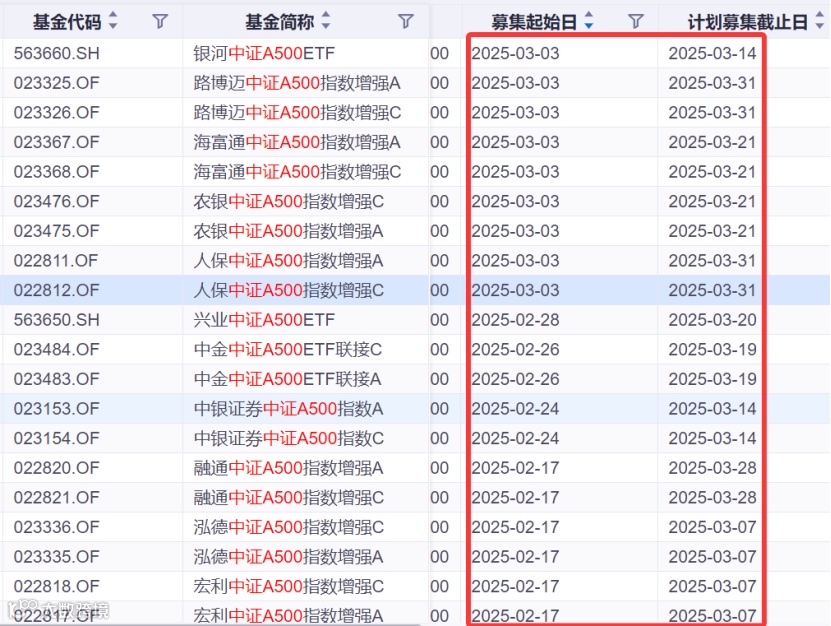Screen dimensions: 831x626
Task: Click the 募集起始日 column header
Action: [x=534, y=22]
